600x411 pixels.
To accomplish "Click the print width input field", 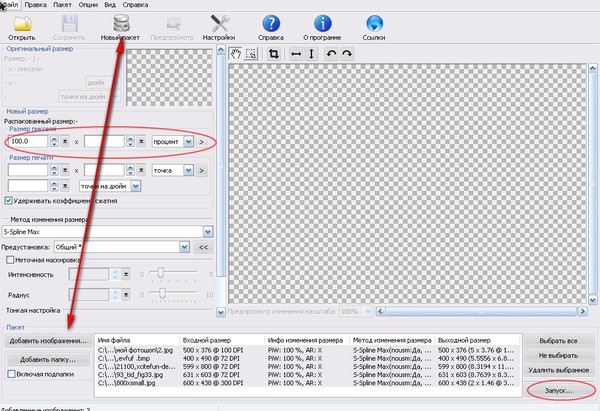I will (x=28, y=170).
